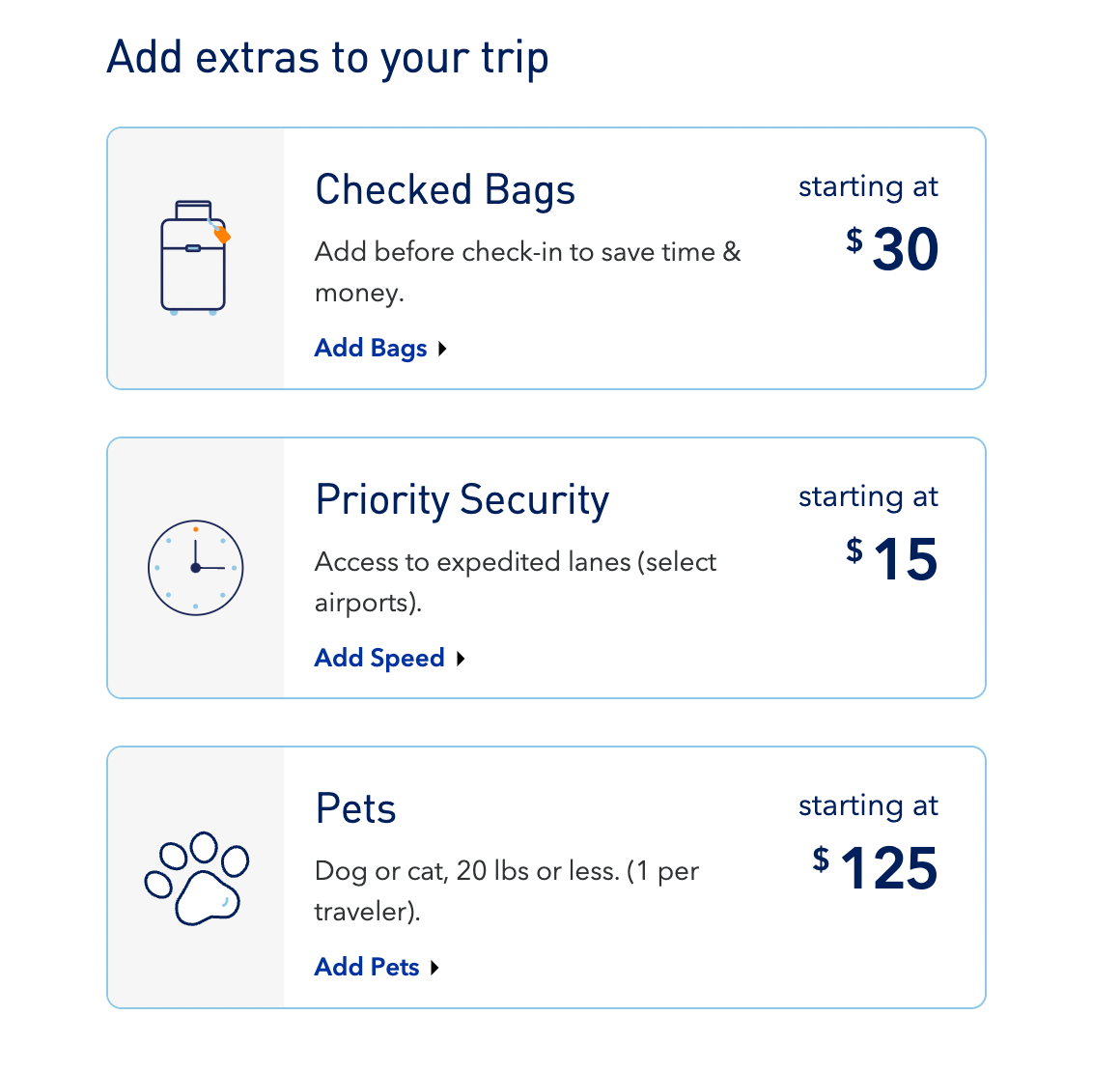Screen dimensions: 1120x1072
Task: Click the Priority Security heading
Action: [462, 499]
